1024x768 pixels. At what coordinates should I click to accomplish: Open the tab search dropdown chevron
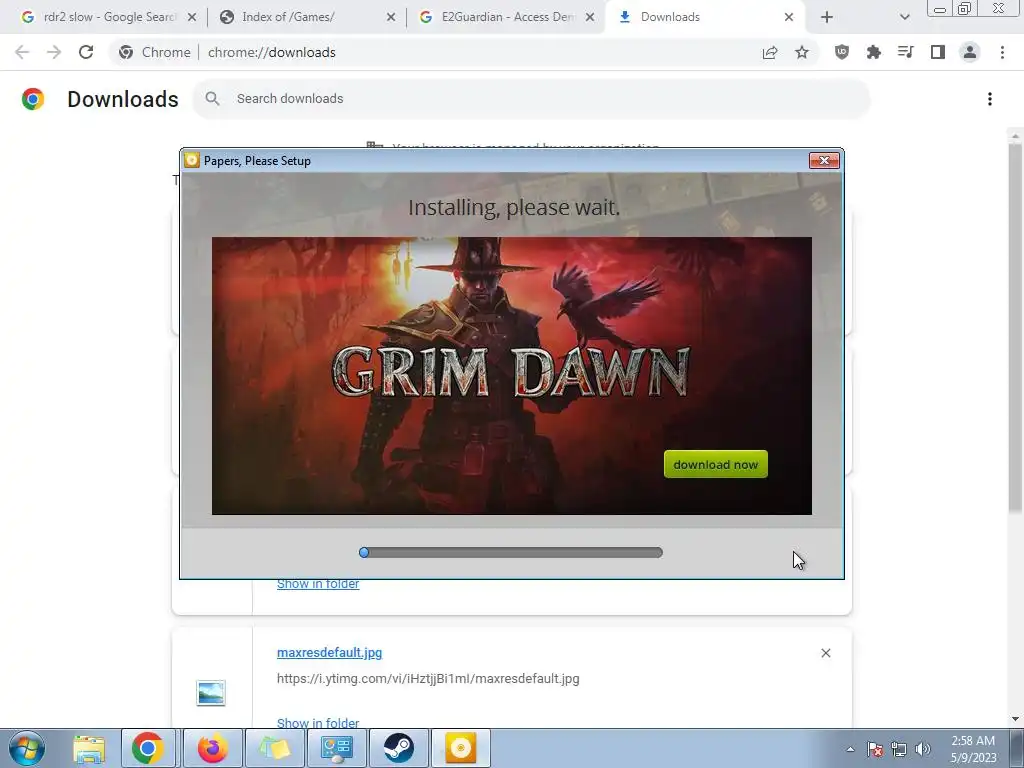tap(904, 18)
